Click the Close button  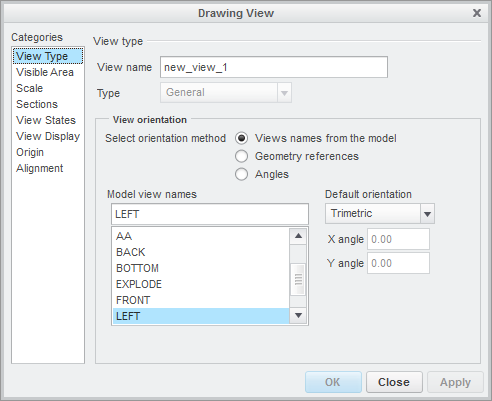click(394, 382)
